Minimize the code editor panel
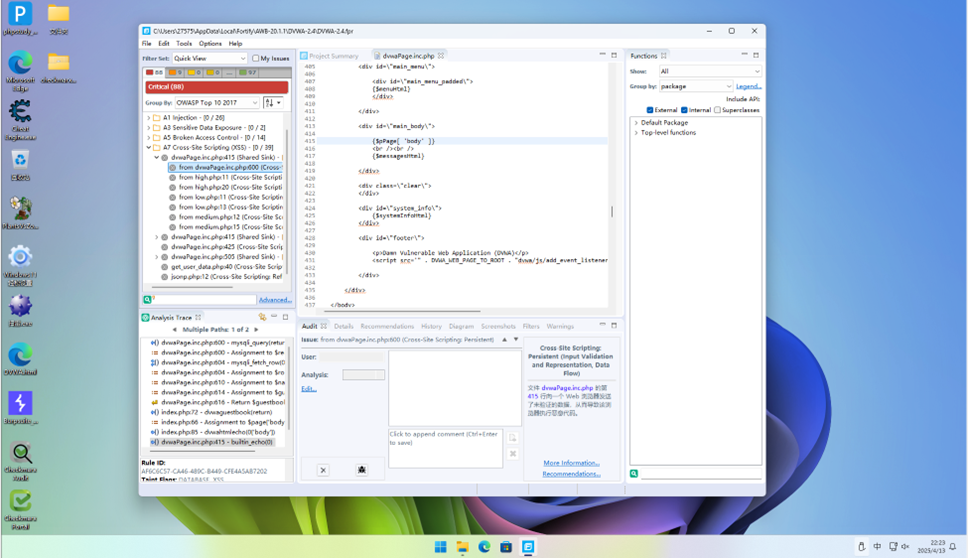 pos(603,55)
